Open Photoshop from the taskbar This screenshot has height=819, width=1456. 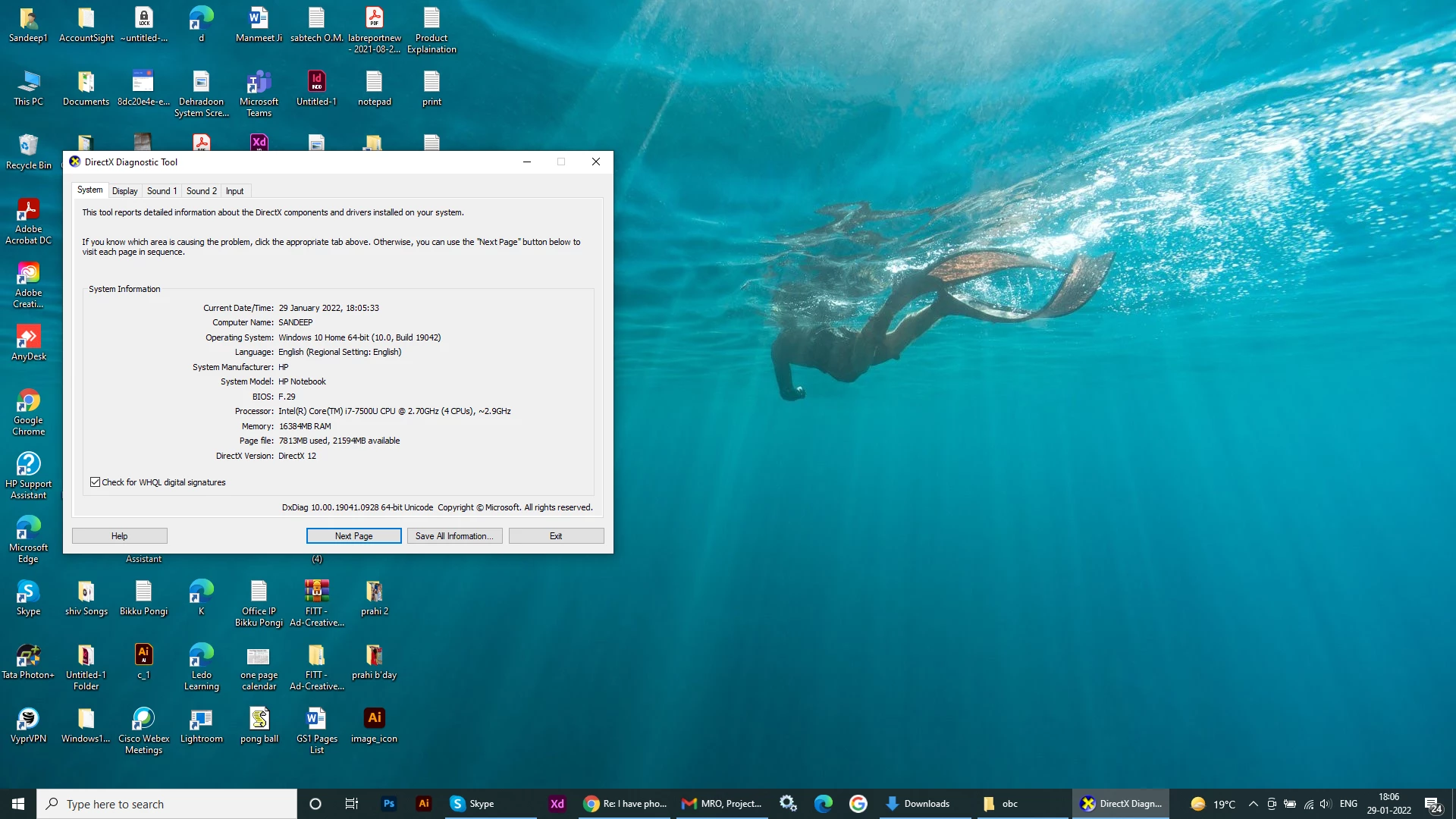(389, 804)
